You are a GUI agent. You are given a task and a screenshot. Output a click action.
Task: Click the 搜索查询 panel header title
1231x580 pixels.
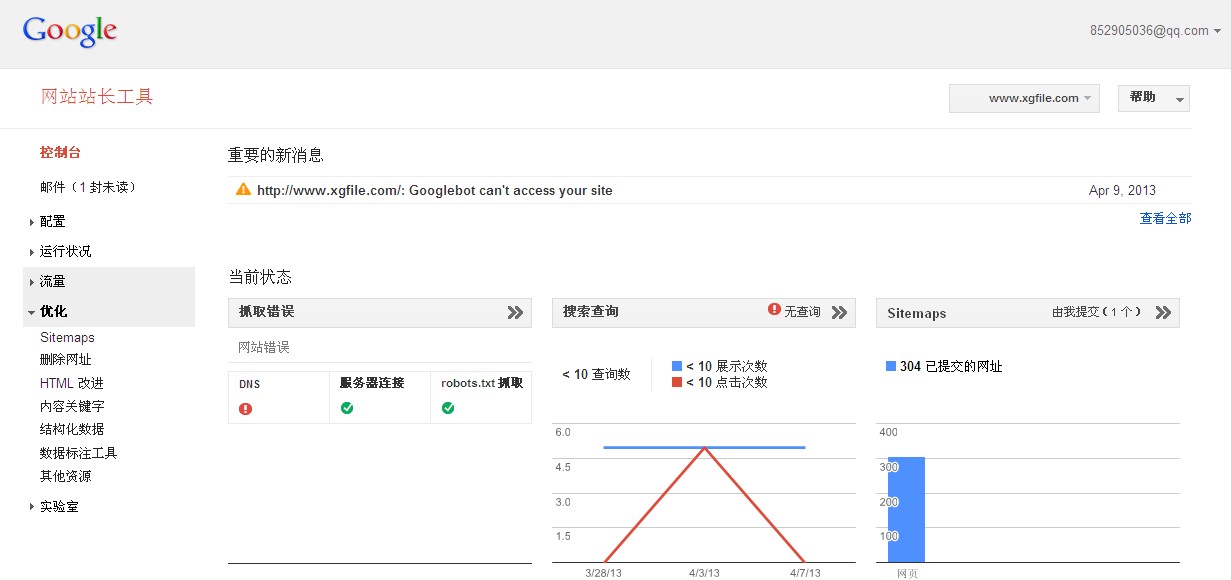point(591,312)
